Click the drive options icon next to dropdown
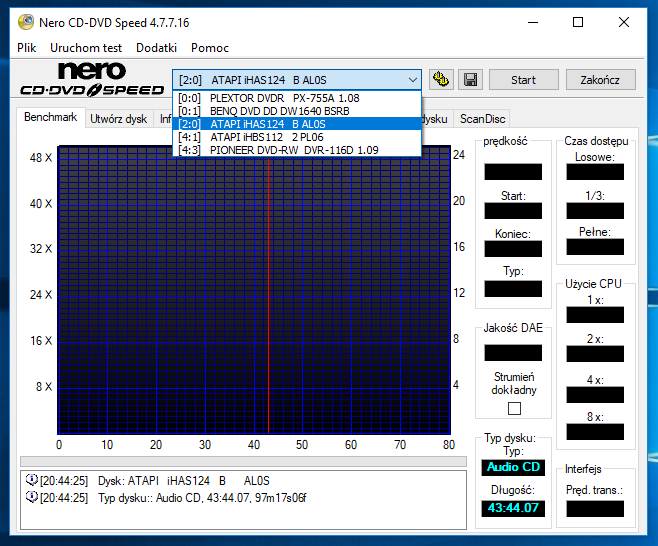 coord(441,79)
